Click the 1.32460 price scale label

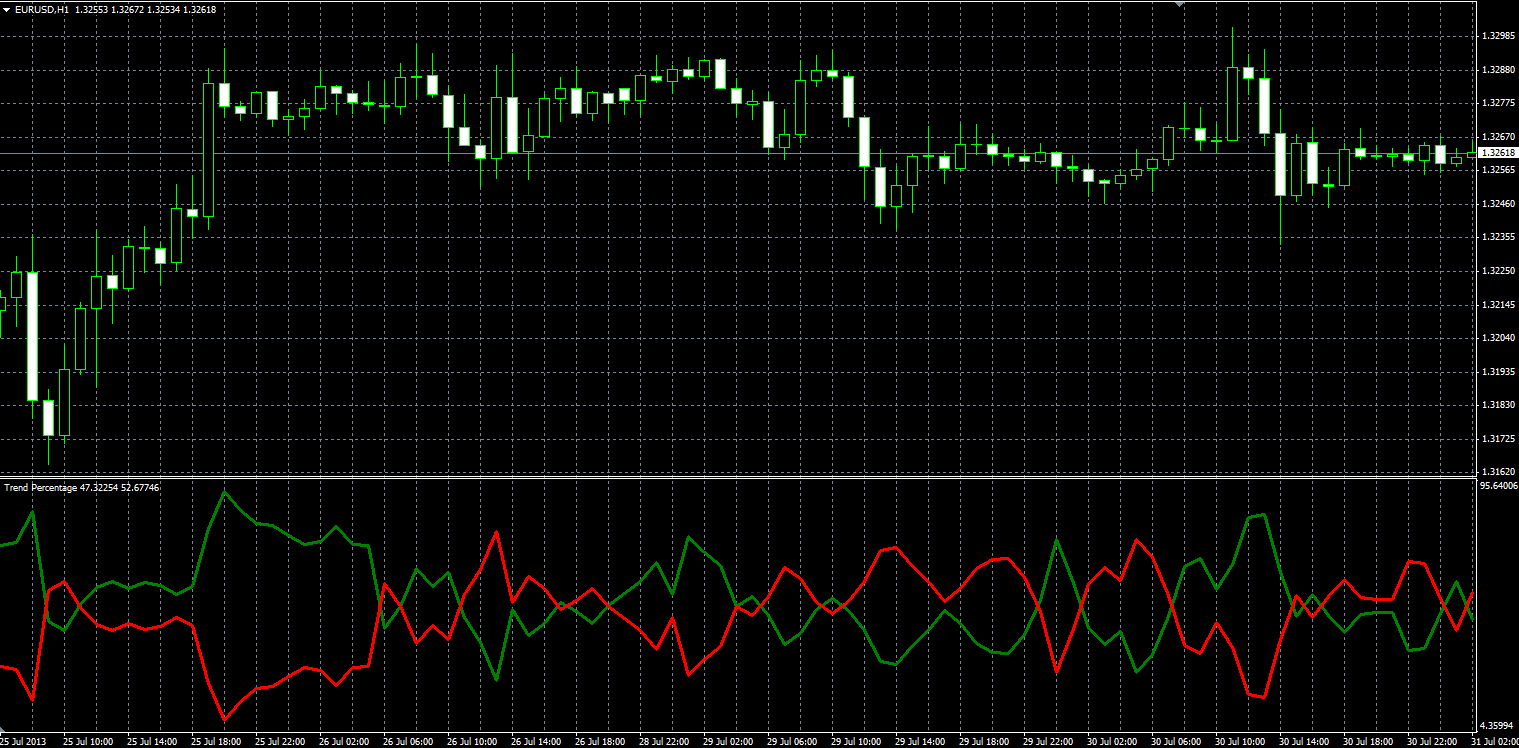pyautogui.click(x=1496, y=203)
